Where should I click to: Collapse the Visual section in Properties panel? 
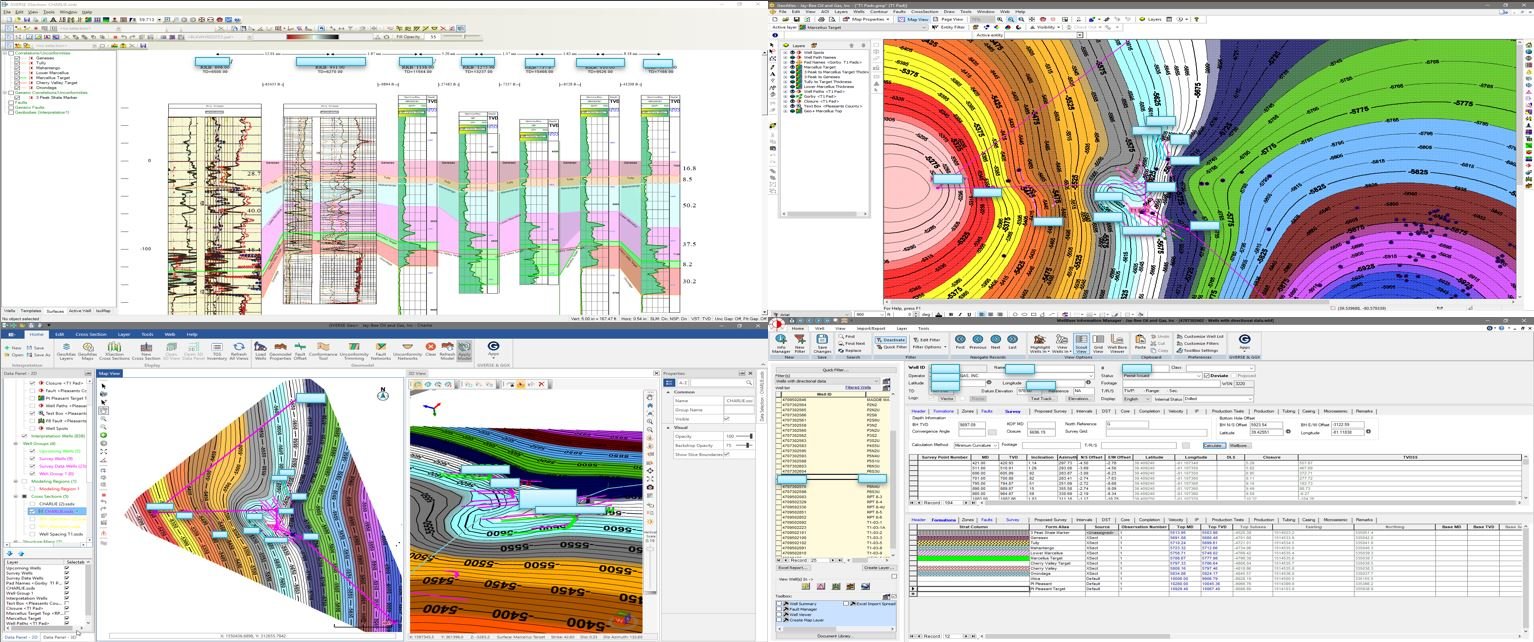coord(668,428)
